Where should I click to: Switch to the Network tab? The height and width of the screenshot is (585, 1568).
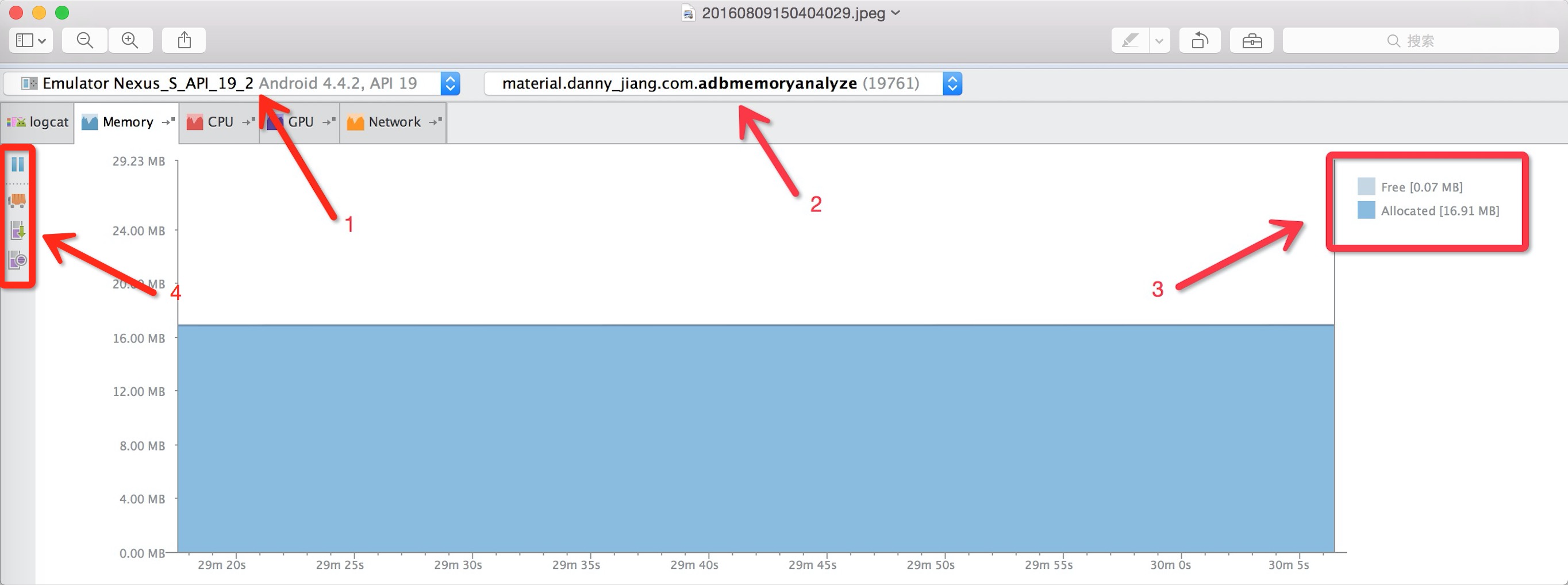pos(394,122)
